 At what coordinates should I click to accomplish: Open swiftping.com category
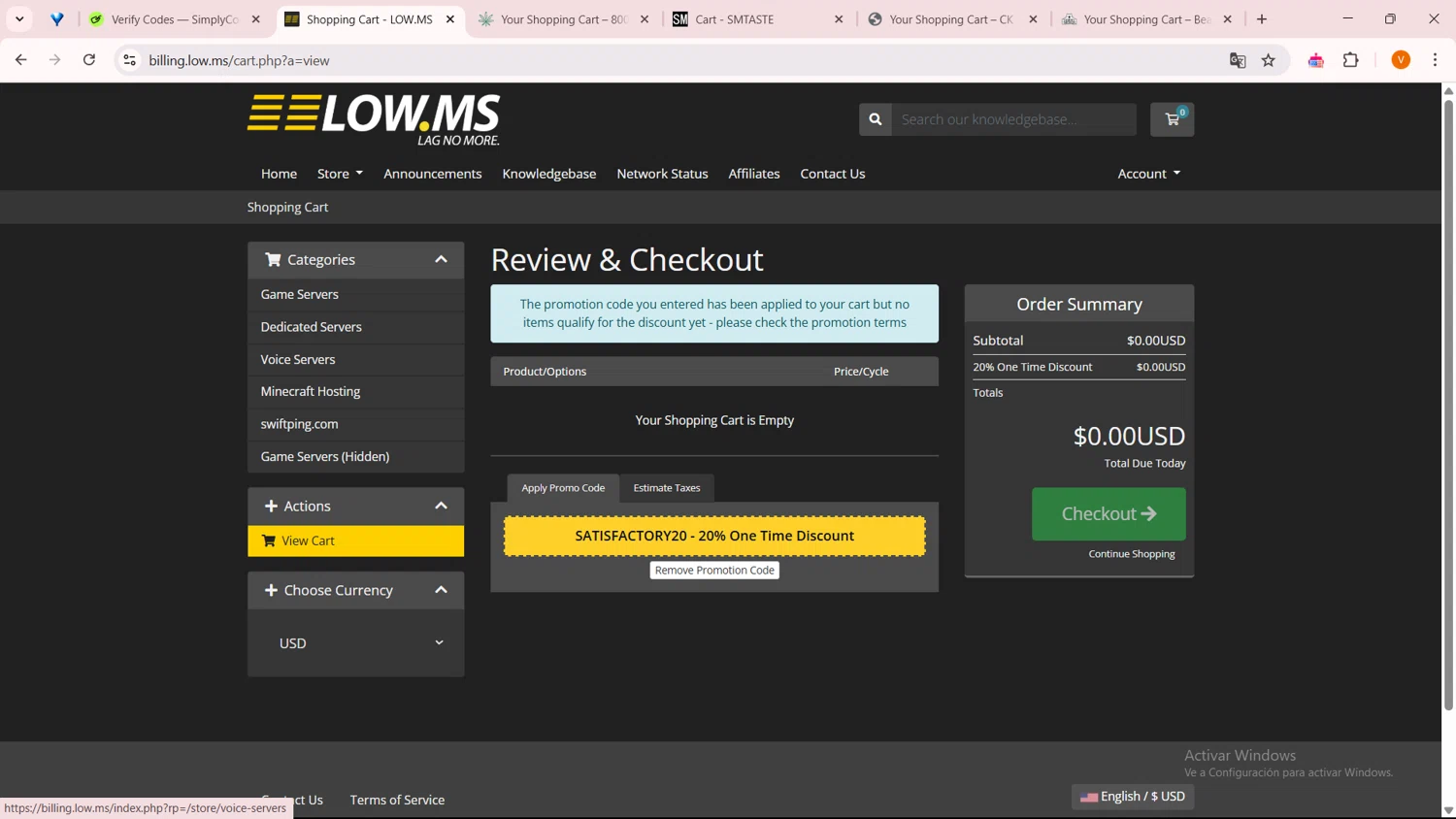(x=355, y=424)
